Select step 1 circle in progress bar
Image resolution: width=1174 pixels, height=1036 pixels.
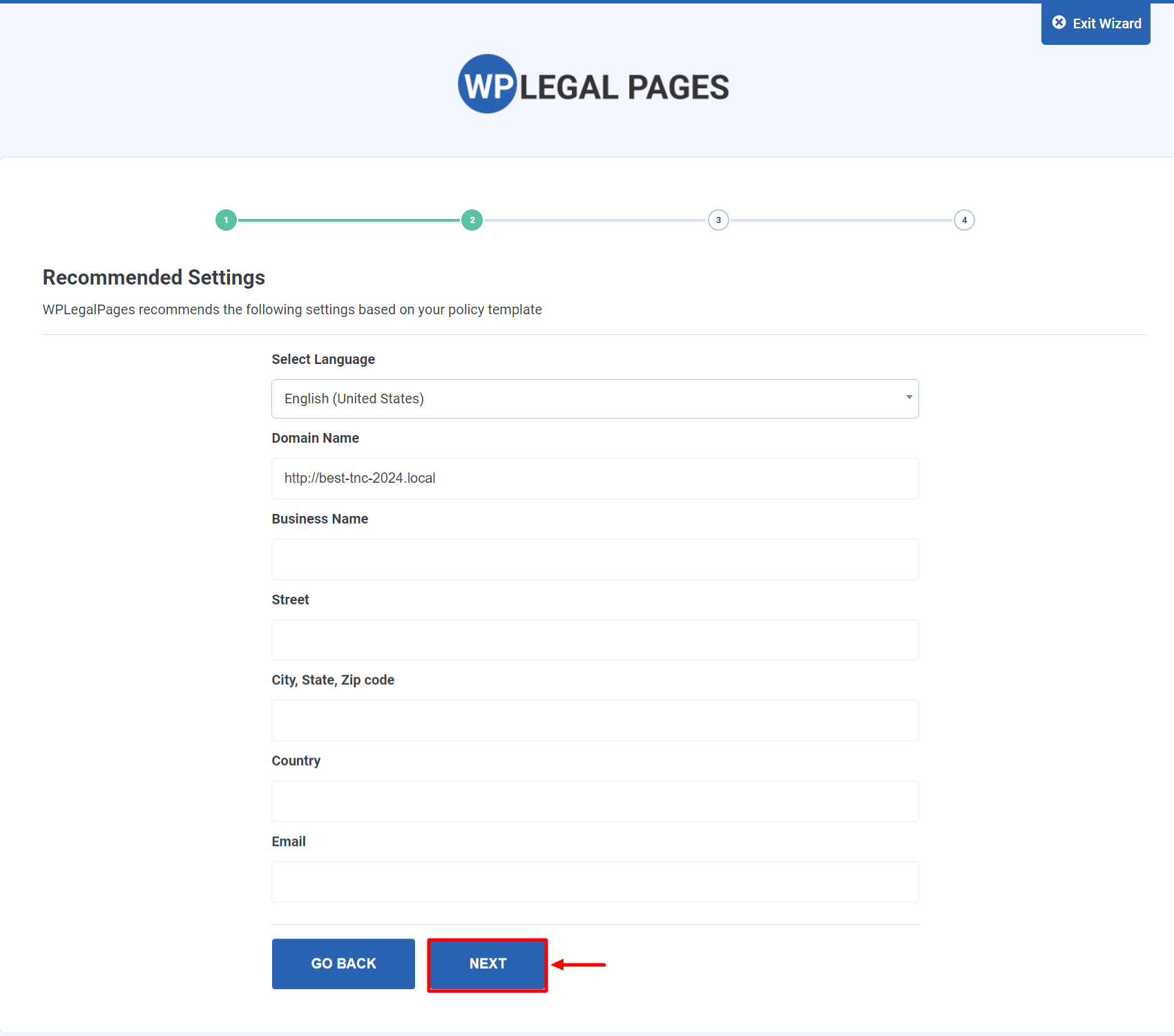(x=226, y=220)
